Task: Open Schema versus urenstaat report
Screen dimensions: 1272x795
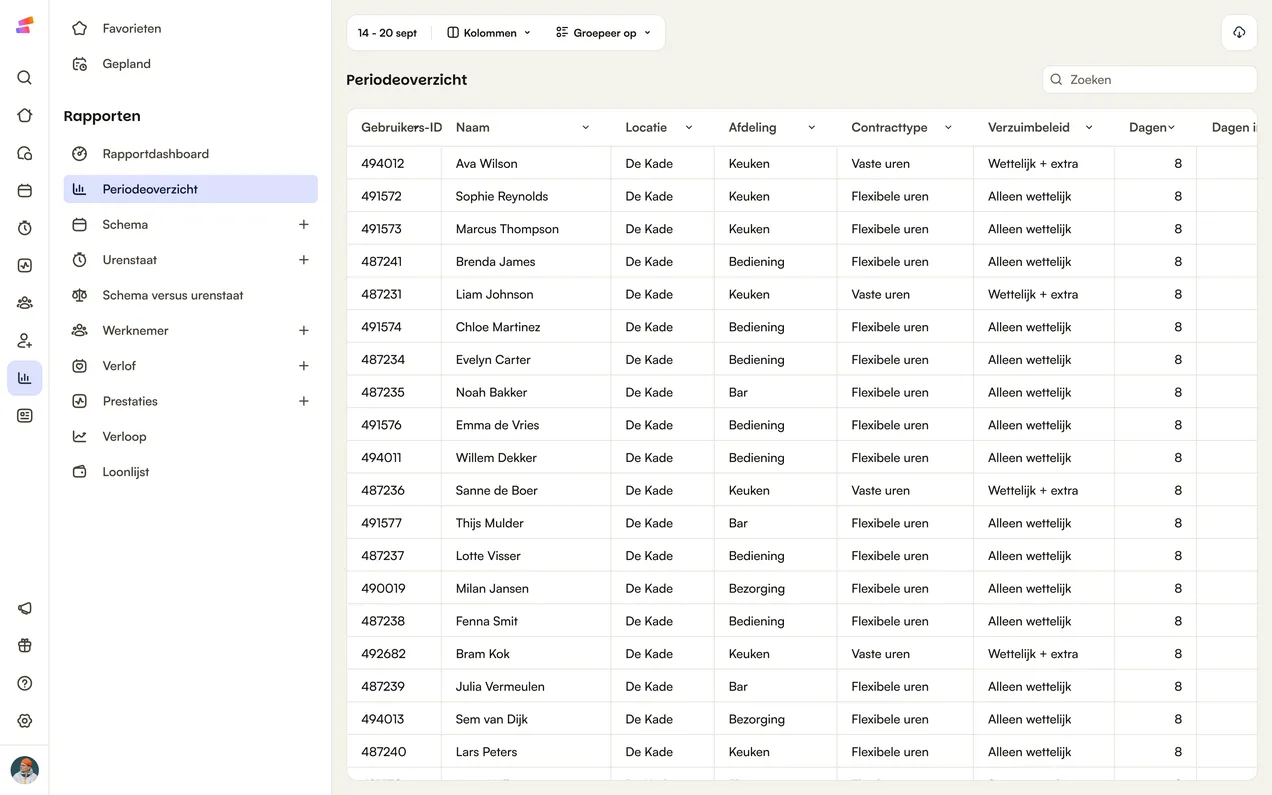Action: click(191, 295)
